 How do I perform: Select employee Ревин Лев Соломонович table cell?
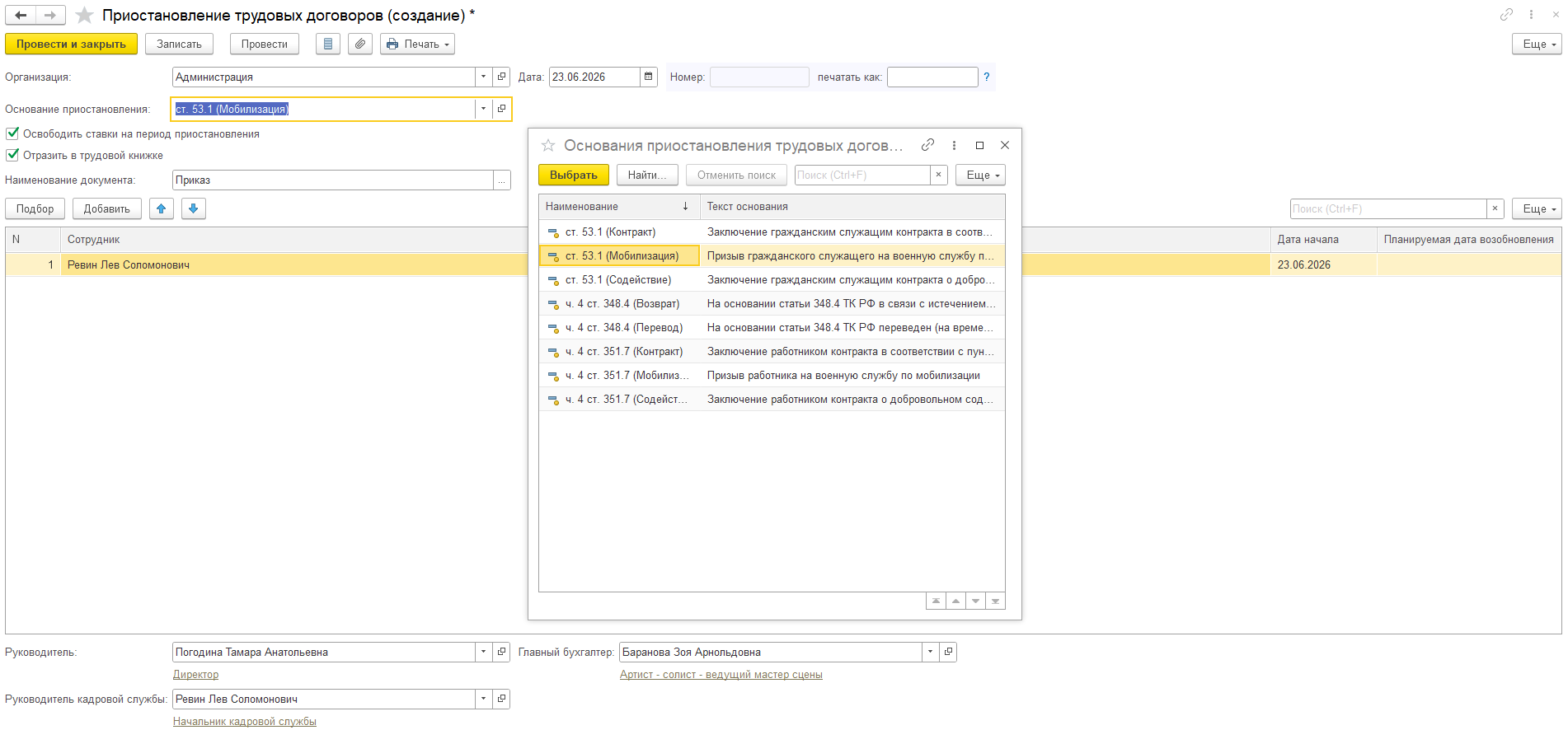coord(293,264)
